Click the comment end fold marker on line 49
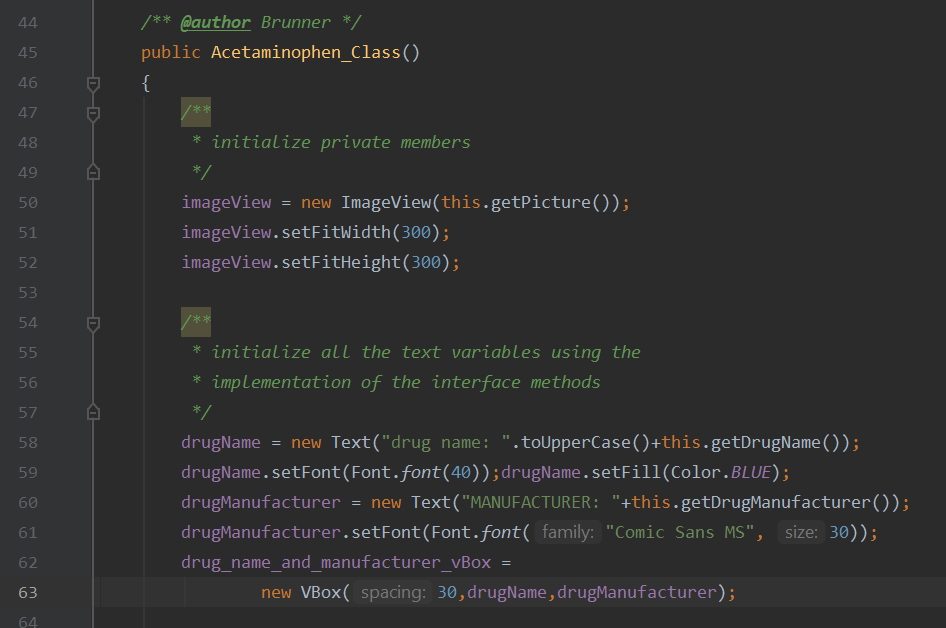Image resolution: width=946 pixels, height=628 pixels. [93, 172]
